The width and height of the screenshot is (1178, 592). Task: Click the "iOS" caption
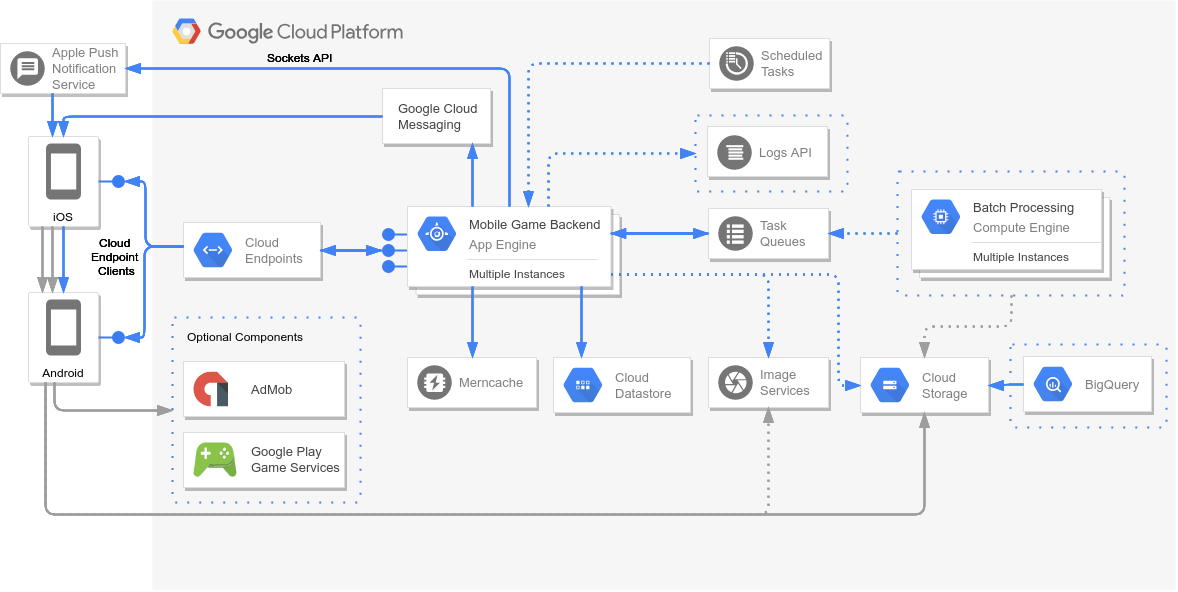63,217
